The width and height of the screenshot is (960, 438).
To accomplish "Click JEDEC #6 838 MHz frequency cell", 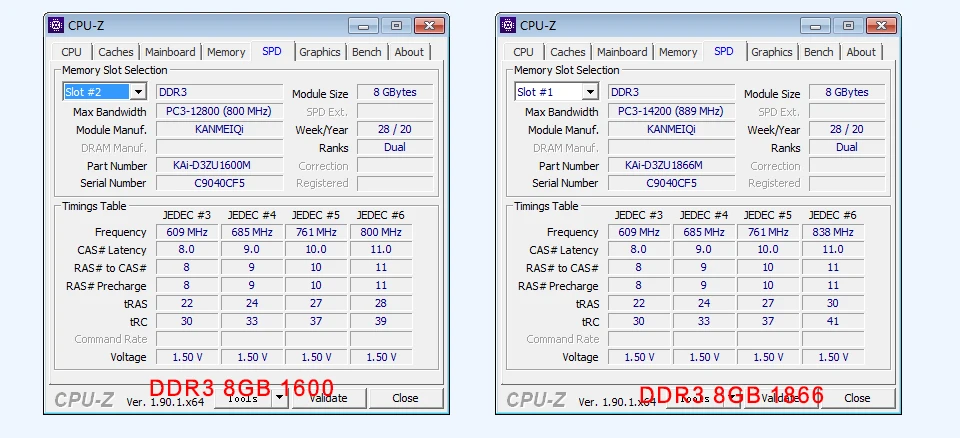I will click(833, 232).
